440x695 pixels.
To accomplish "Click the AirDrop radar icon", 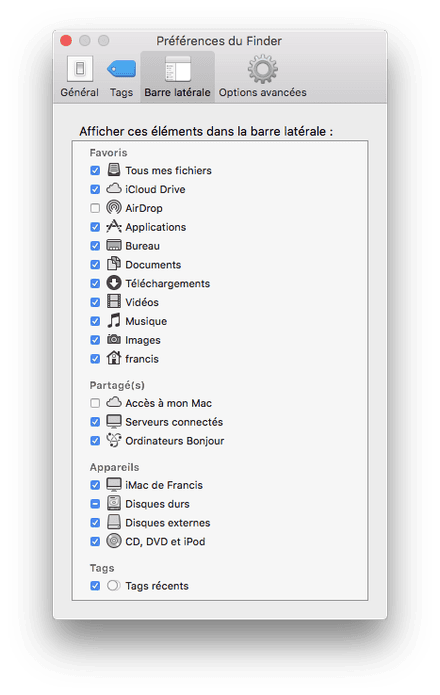I will coord(114,207).
